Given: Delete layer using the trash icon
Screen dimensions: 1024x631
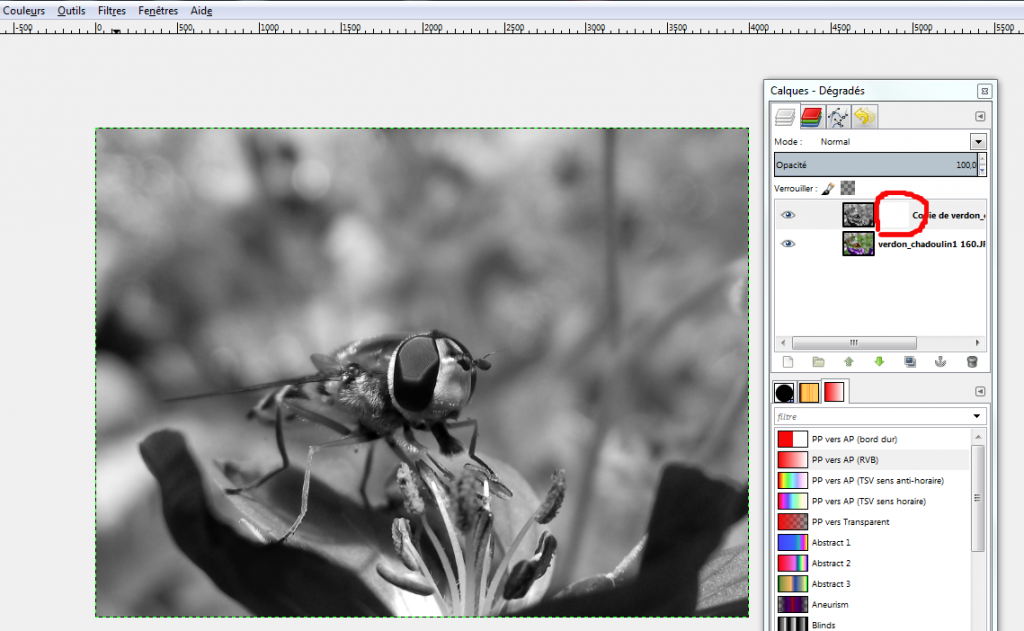Looking at the screenshot, I should tap(971, 362).
